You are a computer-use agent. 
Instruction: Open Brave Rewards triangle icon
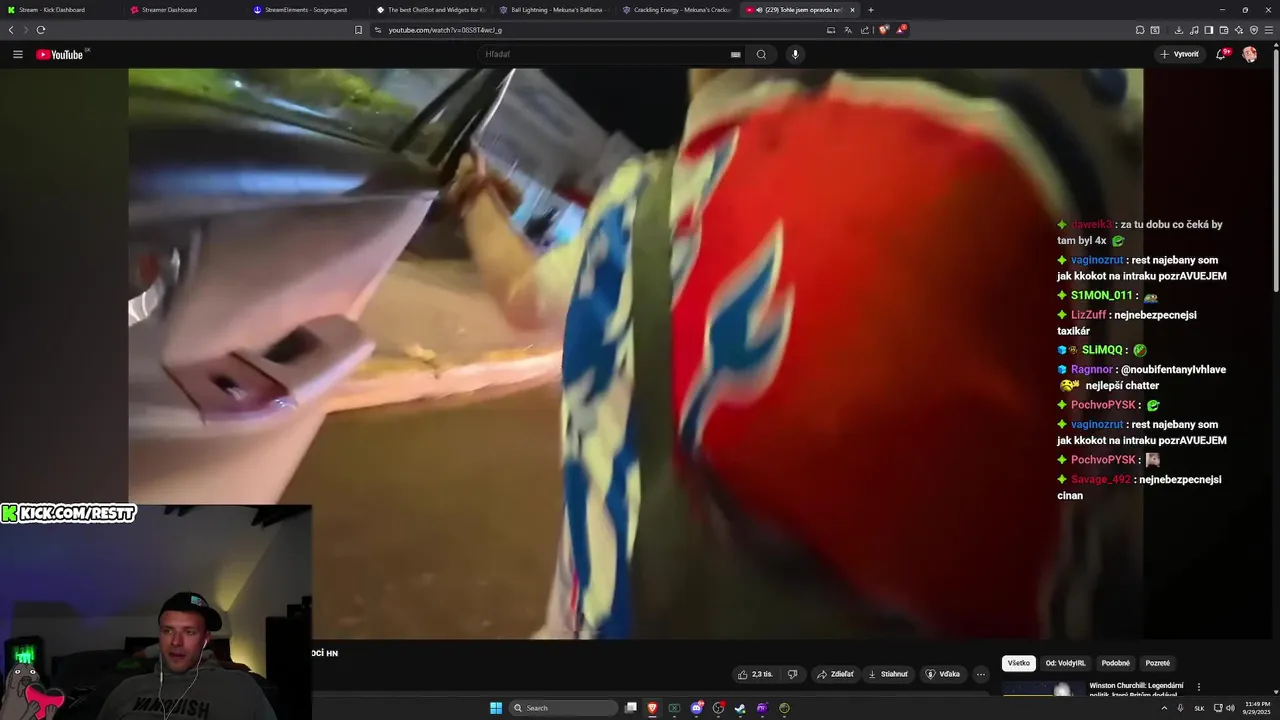(901, 30)
